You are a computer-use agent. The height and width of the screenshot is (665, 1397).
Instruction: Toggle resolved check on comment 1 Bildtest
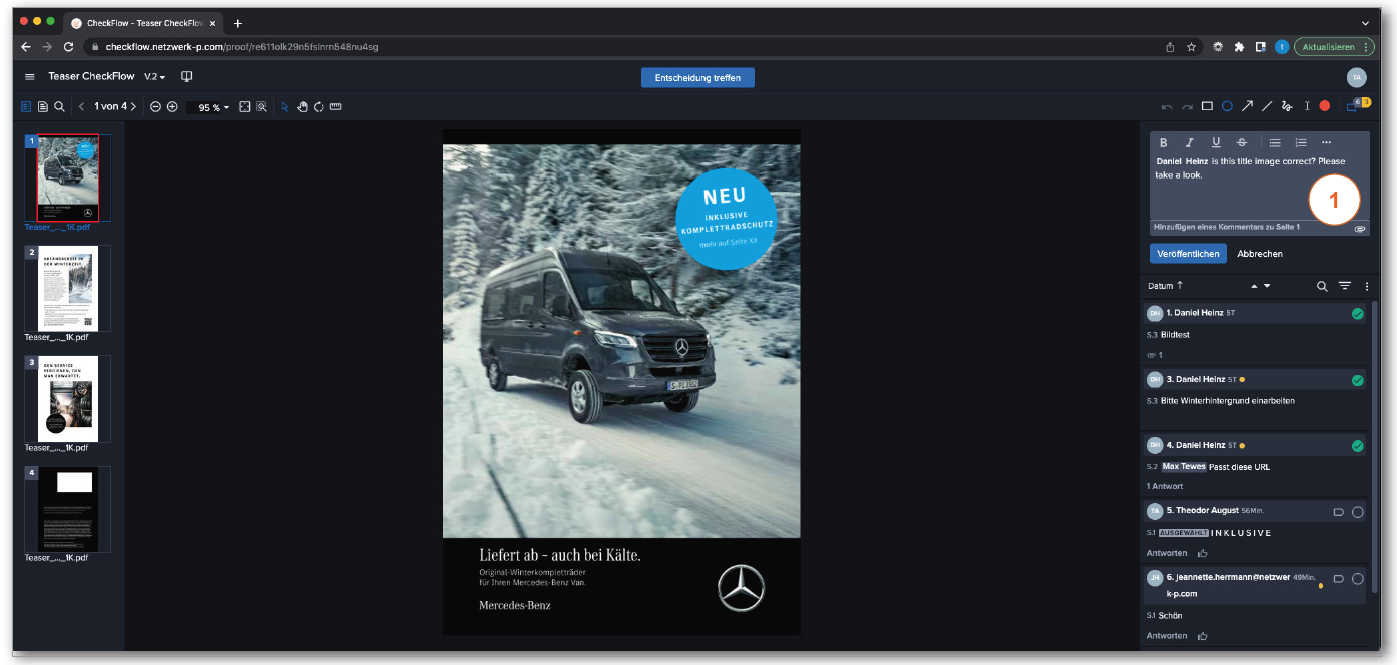(x=1357, y=314)
